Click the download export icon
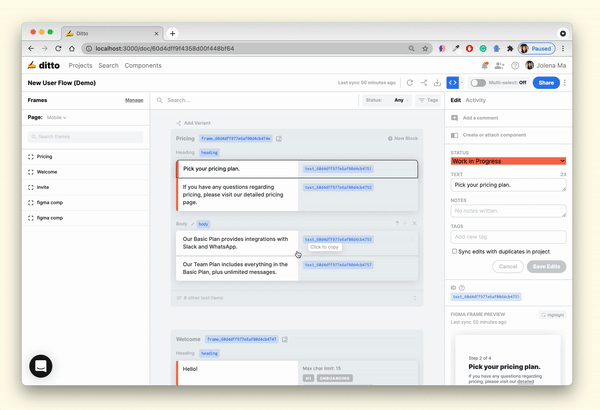The height and width of the screenshot is (410, 600). point(437,83)
